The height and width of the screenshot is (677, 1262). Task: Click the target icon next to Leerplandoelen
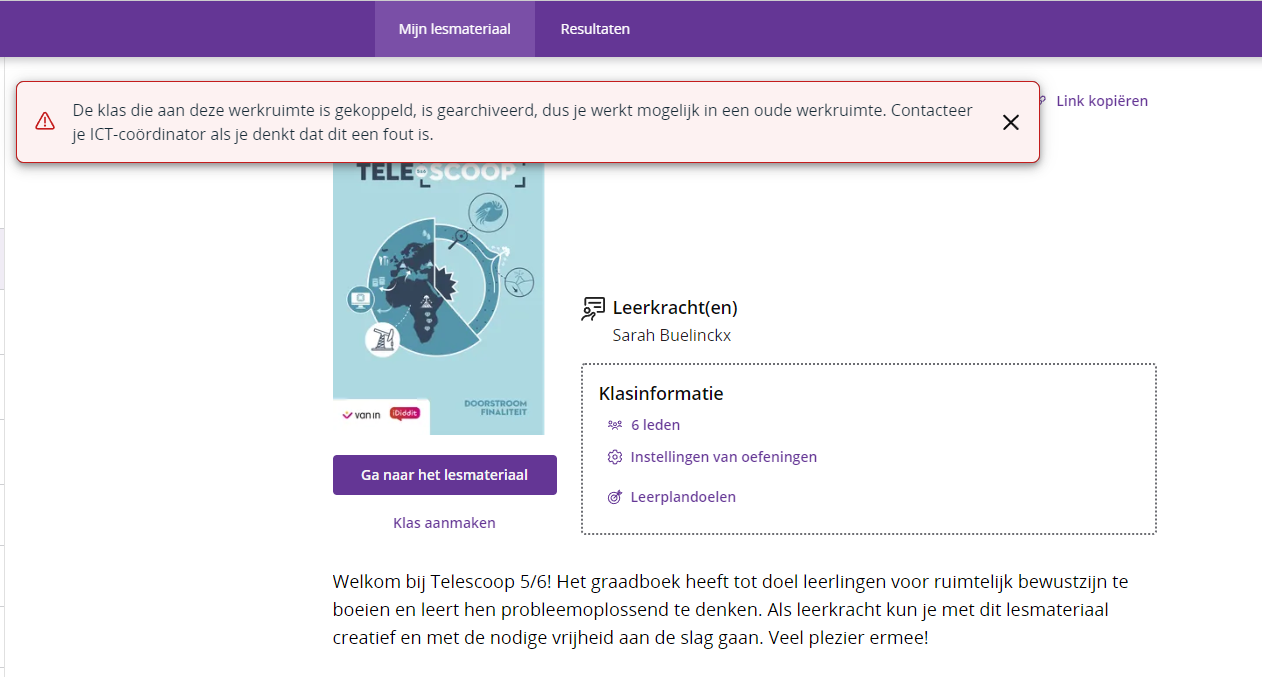pyautogui.click(x=615, y=497)
